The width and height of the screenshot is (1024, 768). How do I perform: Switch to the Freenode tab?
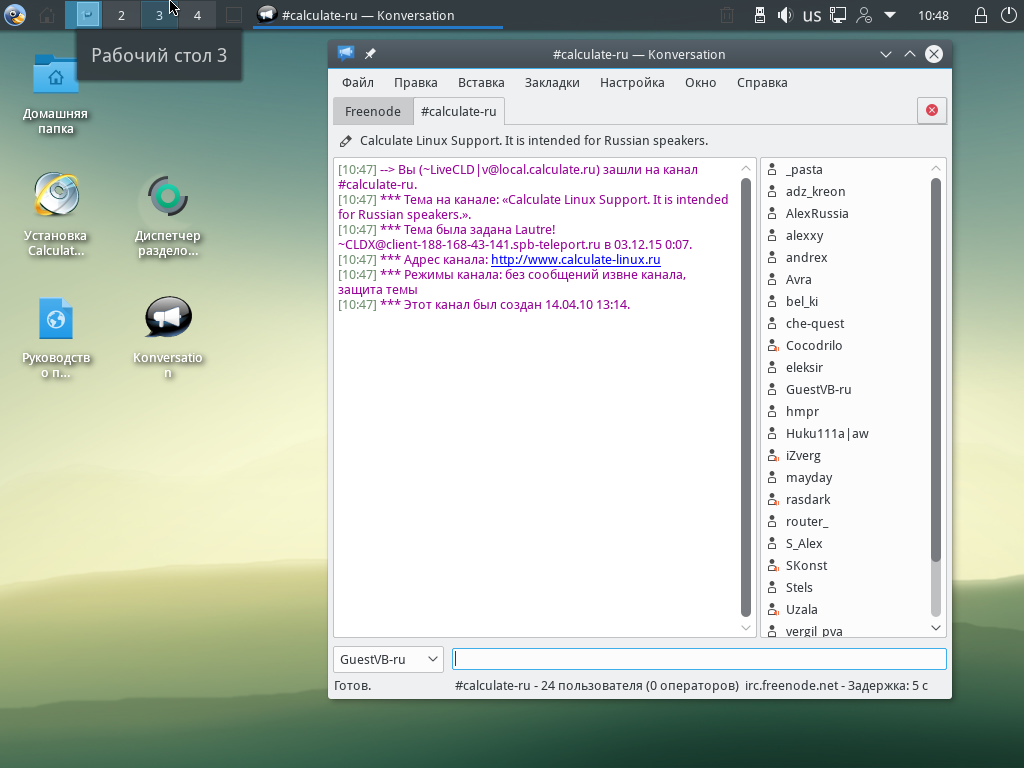[372, 111]
